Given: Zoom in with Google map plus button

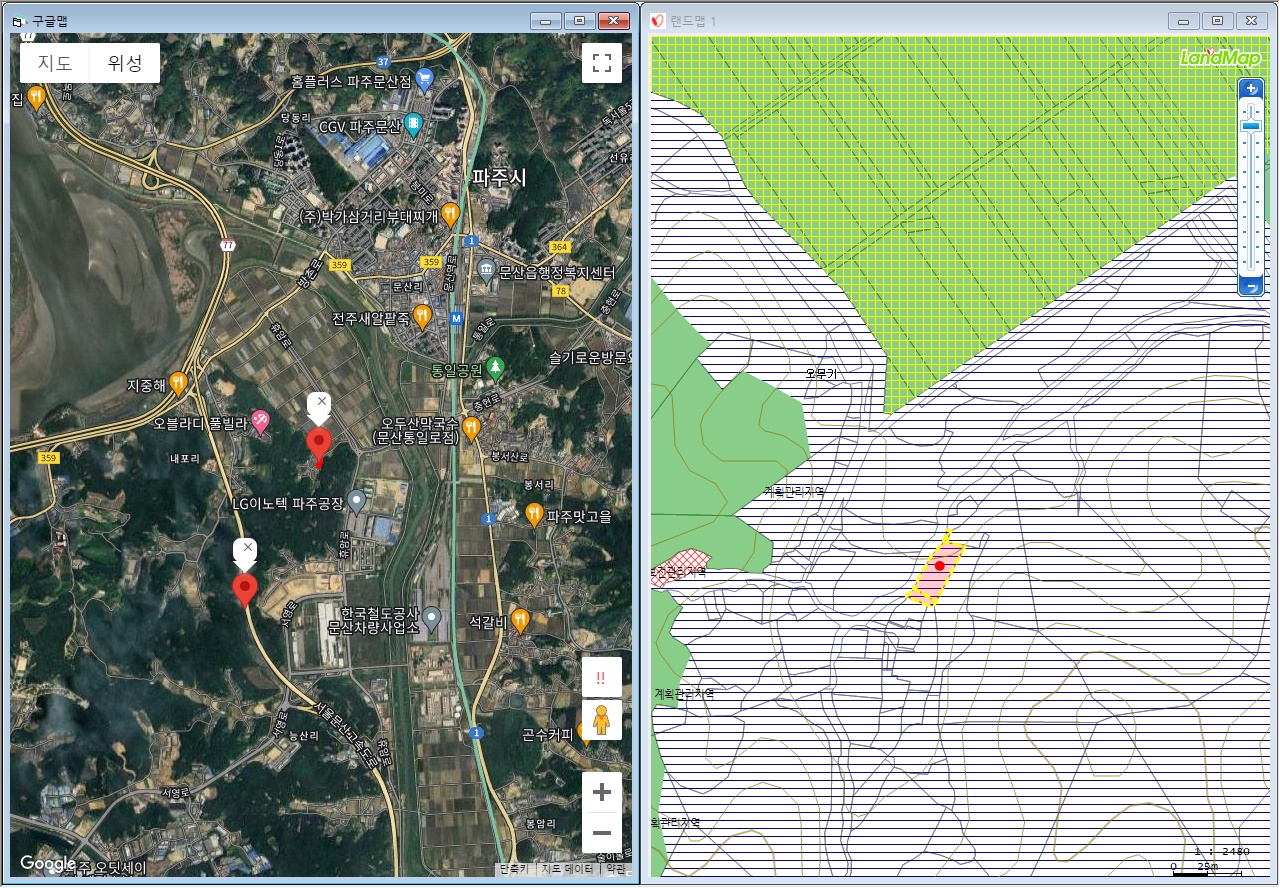Looking at the screenshot, I should tap(602, 793).
